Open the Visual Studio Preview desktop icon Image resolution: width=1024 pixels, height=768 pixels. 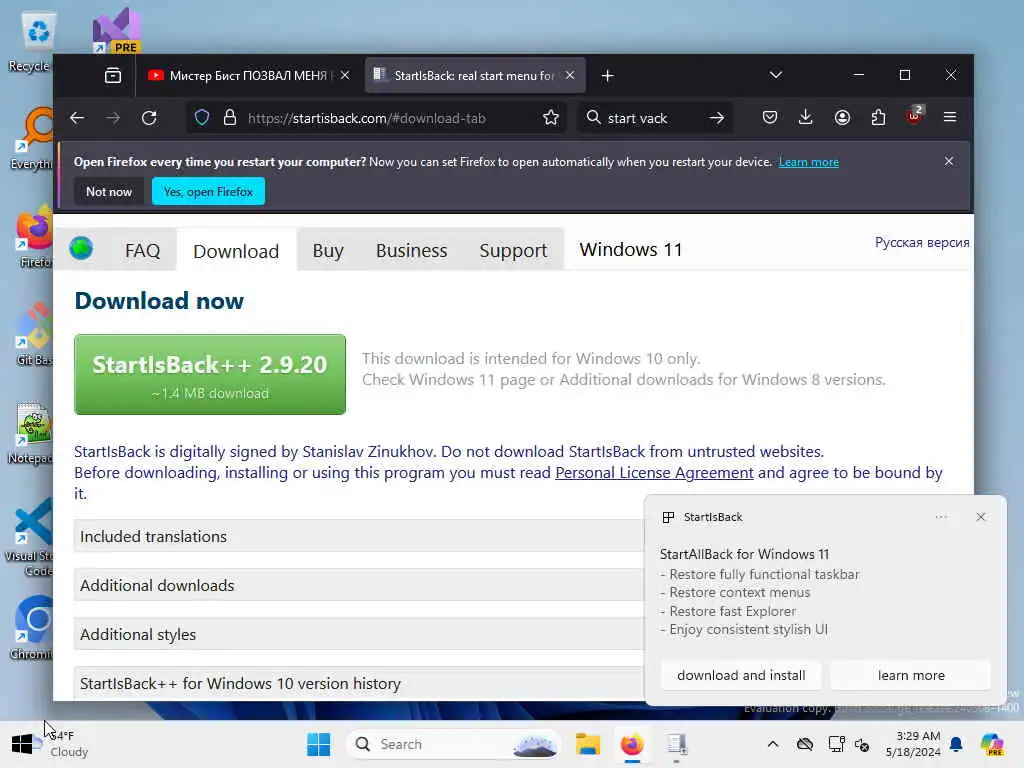pos(116,31)
